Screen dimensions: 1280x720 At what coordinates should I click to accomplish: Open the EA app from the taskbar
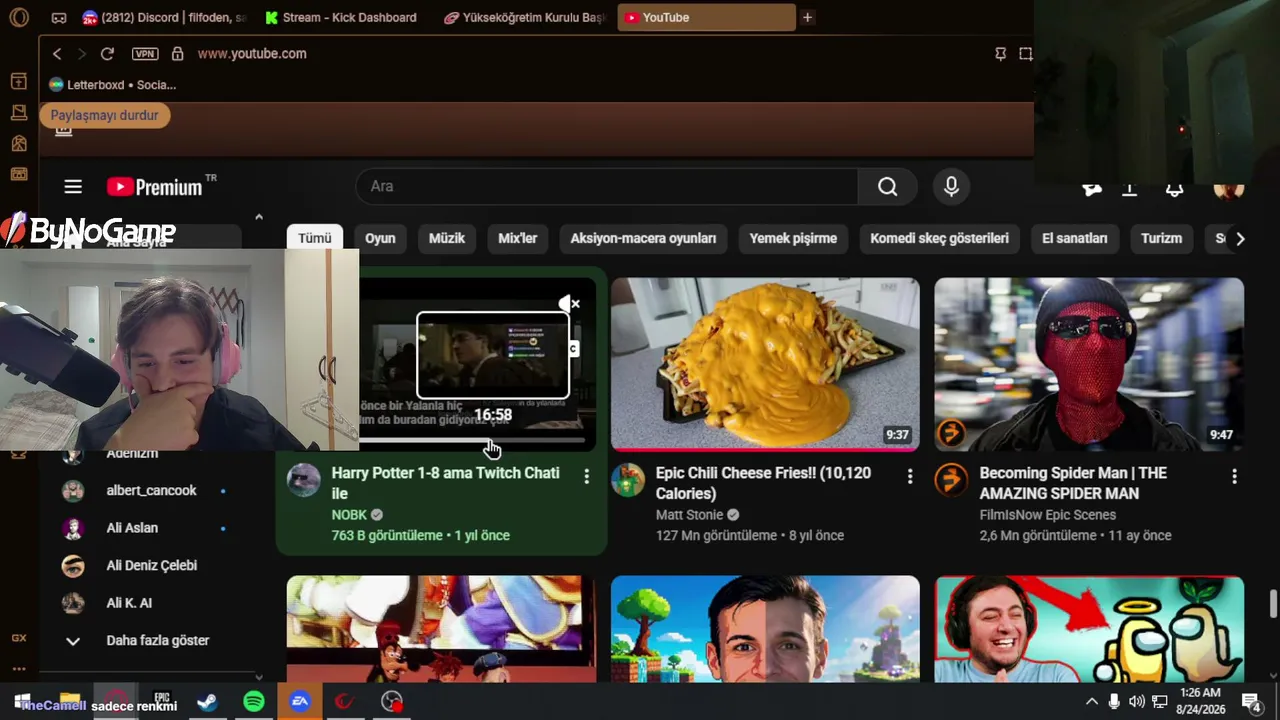[300, 702]
